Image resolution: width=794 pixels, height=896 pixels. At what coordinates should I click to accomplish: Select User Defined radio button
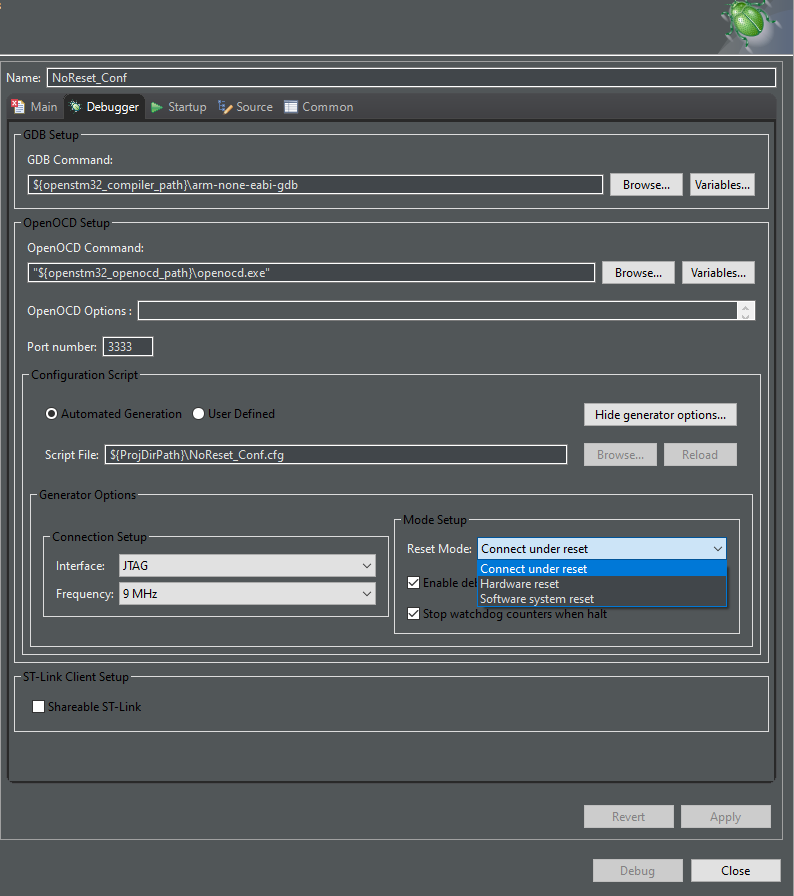tap(198, 414)
